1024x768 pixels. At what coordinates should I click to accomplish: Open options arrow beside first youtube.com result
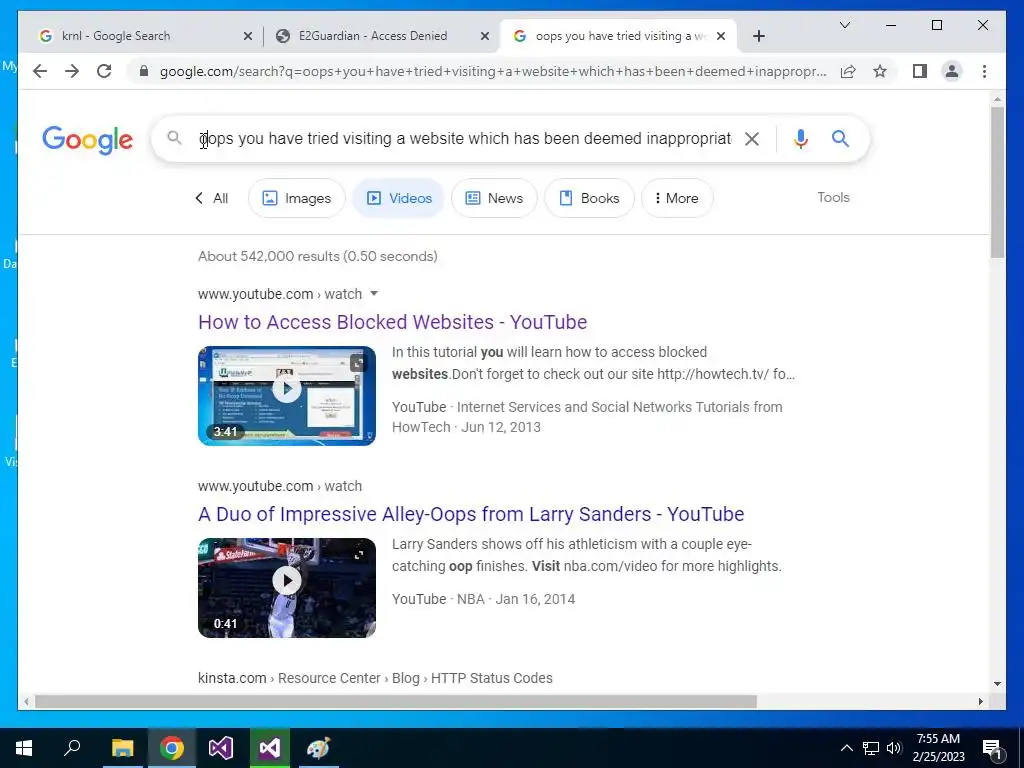374,294
